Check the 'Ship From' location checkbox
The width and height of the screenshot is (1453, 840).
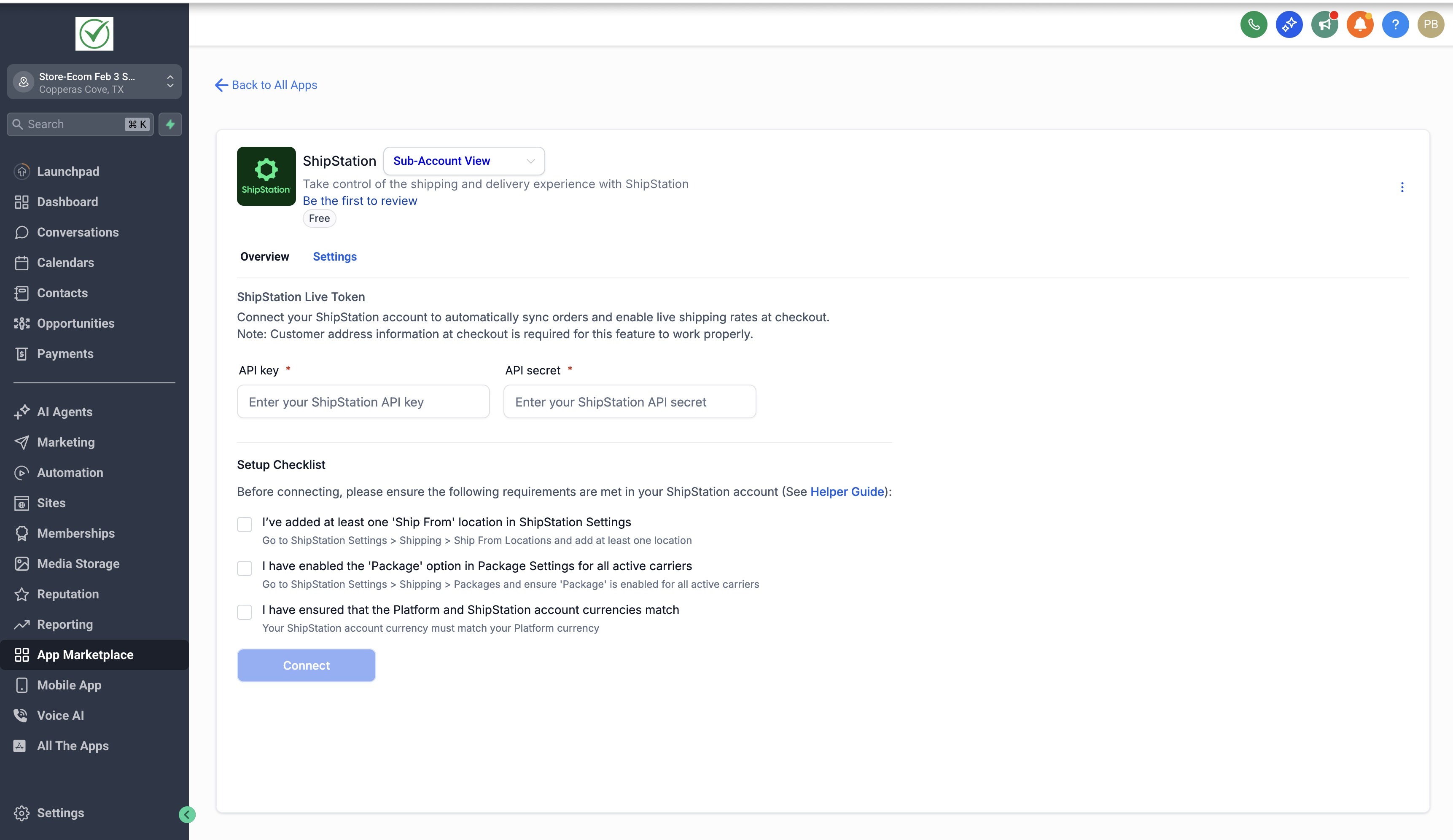click(245, 524)
